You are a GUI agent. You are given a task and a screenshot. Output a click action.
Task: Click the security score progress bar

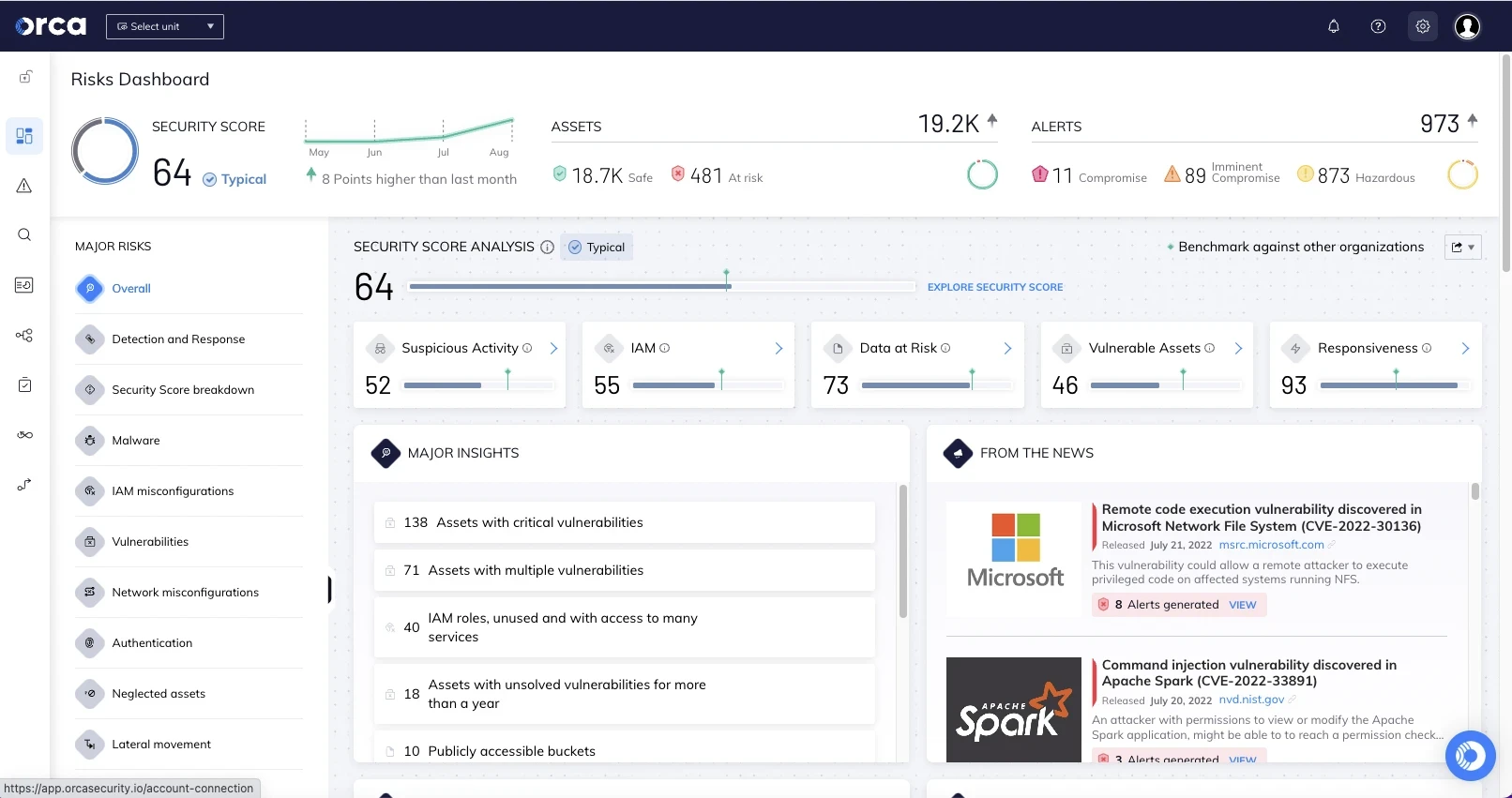tap(661, 287)
